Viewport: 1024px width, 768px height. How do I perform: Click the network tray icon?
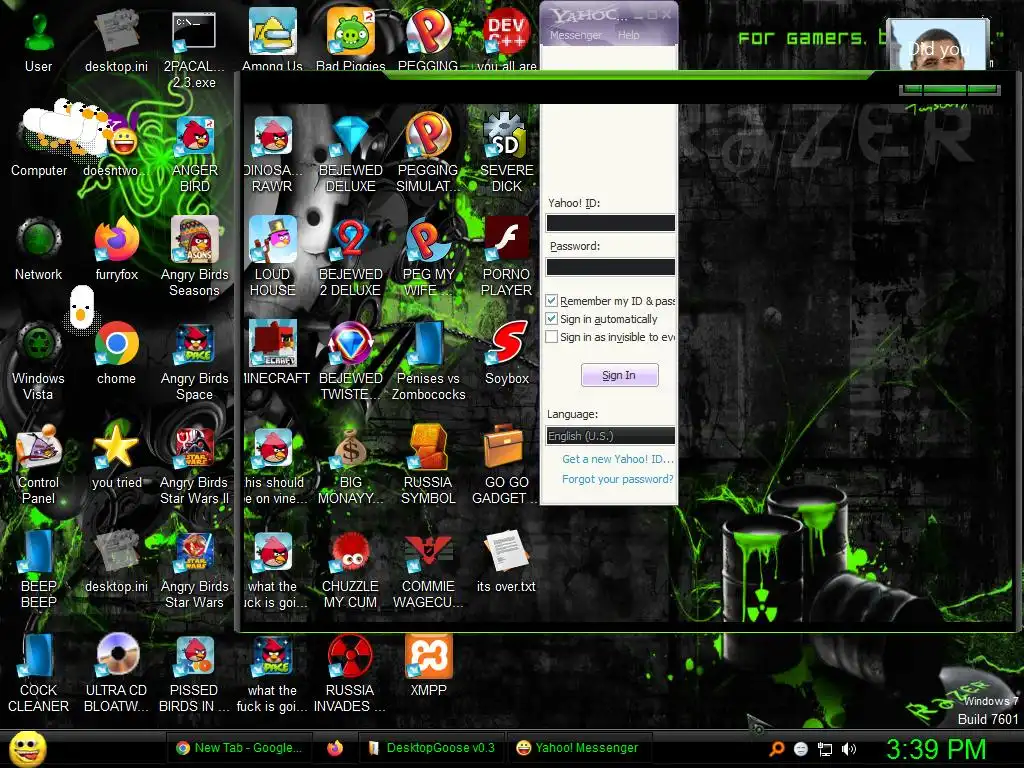[x=825, y=749]
